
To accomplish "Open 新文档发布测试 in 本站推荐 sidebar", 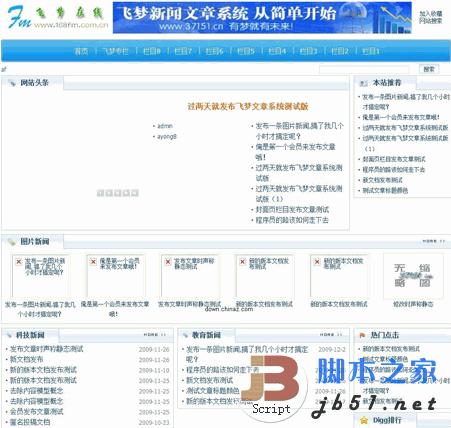I will tap(382, 180).
